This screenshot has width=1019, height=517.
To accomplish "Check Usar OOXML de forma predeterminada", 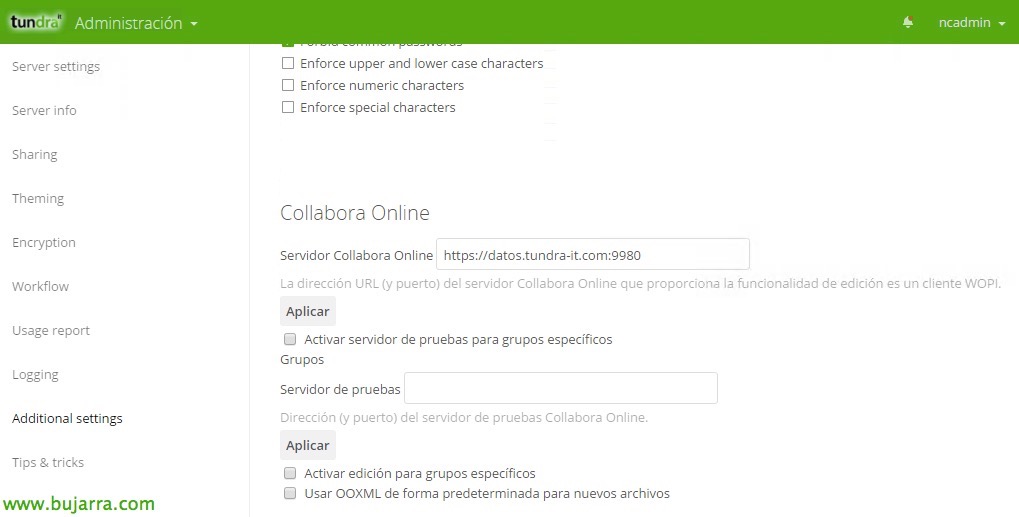I will coord(290,494).
